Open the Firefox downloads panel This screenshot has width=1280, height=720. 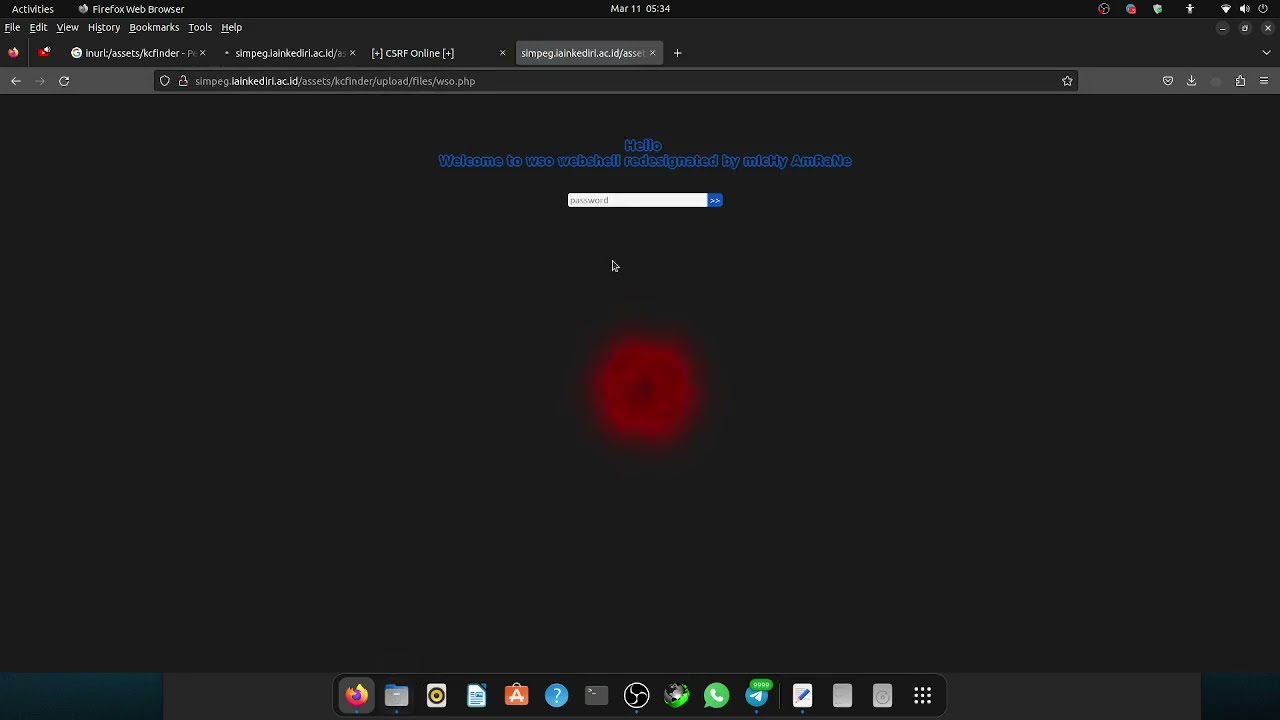click(x=1191, y=81)
